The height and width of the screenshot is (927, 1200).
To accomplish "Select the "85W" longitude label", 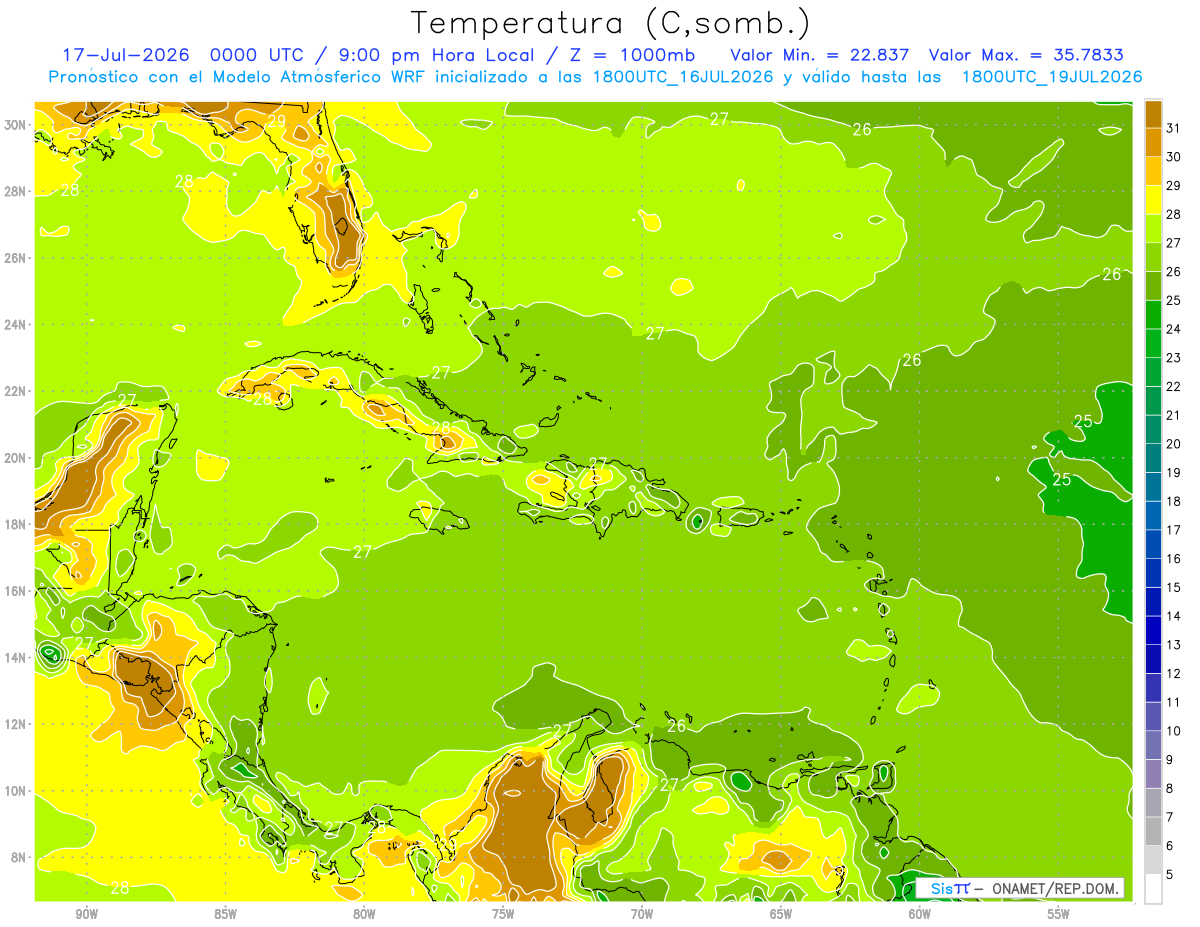I will coord(225,914).
